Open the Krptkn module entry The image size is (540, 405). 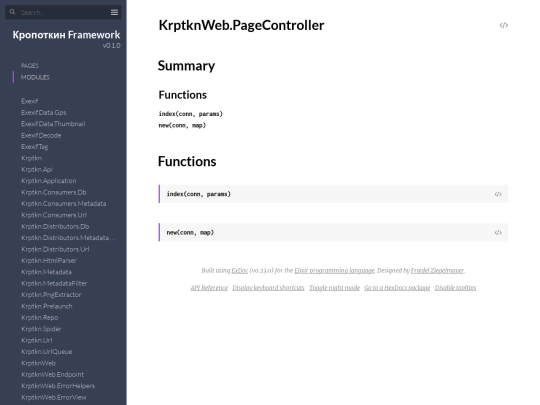[31, 158]
